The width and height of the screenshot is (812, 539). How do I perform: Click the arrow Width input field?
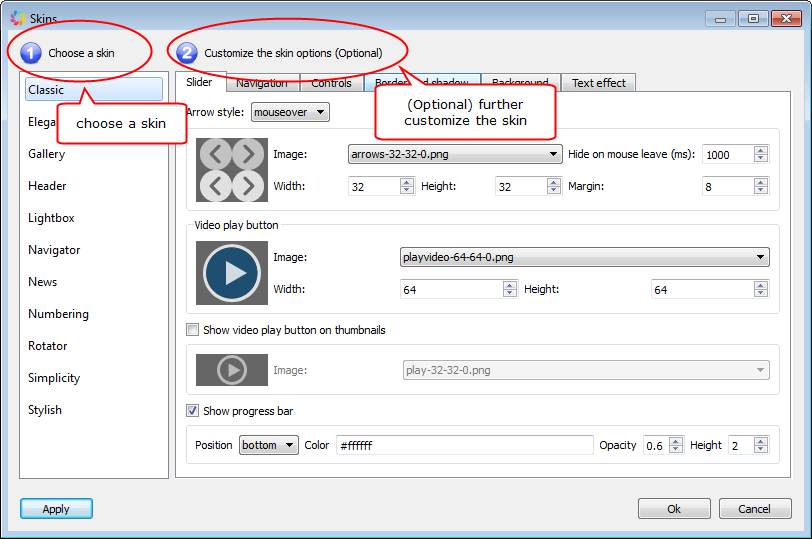pos(374,186)
